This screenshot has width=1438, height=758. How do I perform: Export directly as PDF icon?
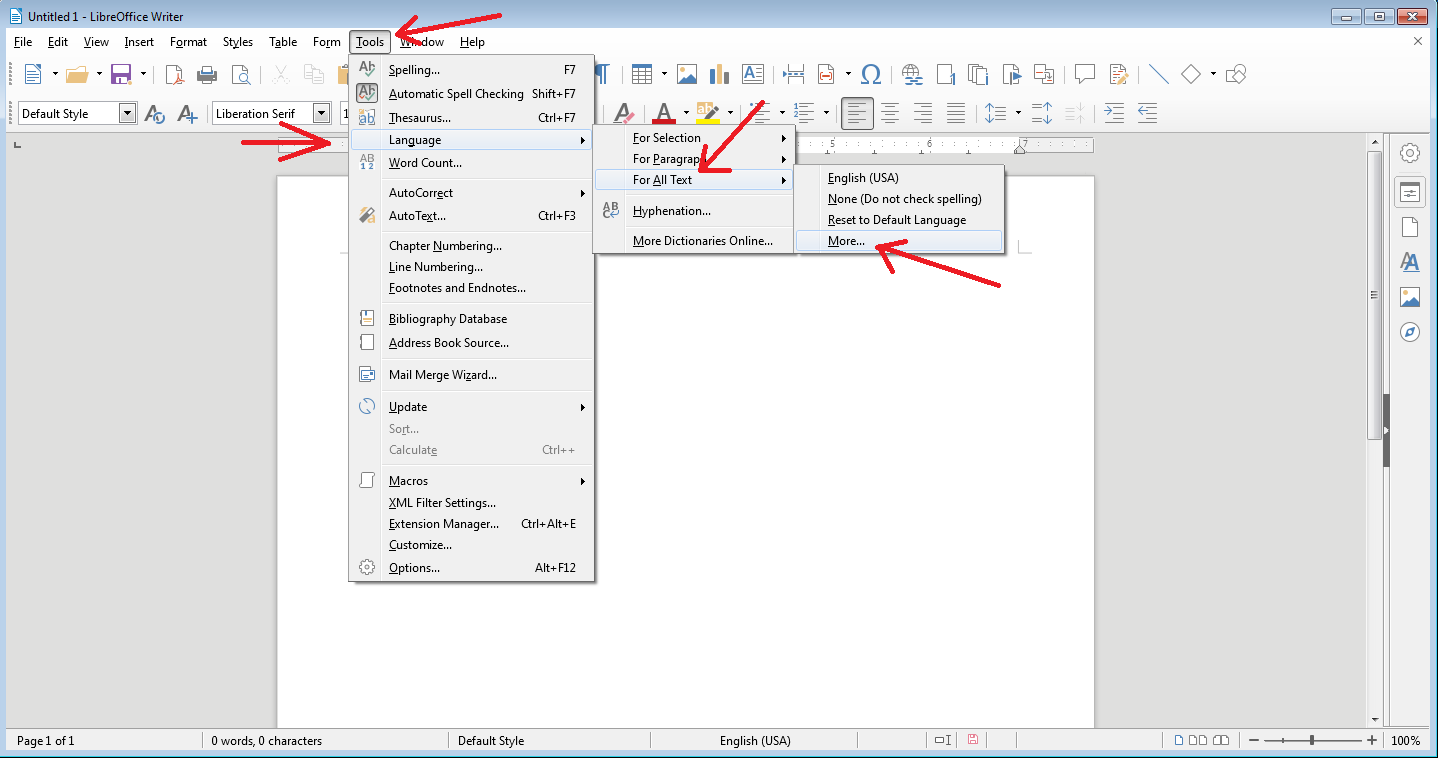[x=175, y=74]
